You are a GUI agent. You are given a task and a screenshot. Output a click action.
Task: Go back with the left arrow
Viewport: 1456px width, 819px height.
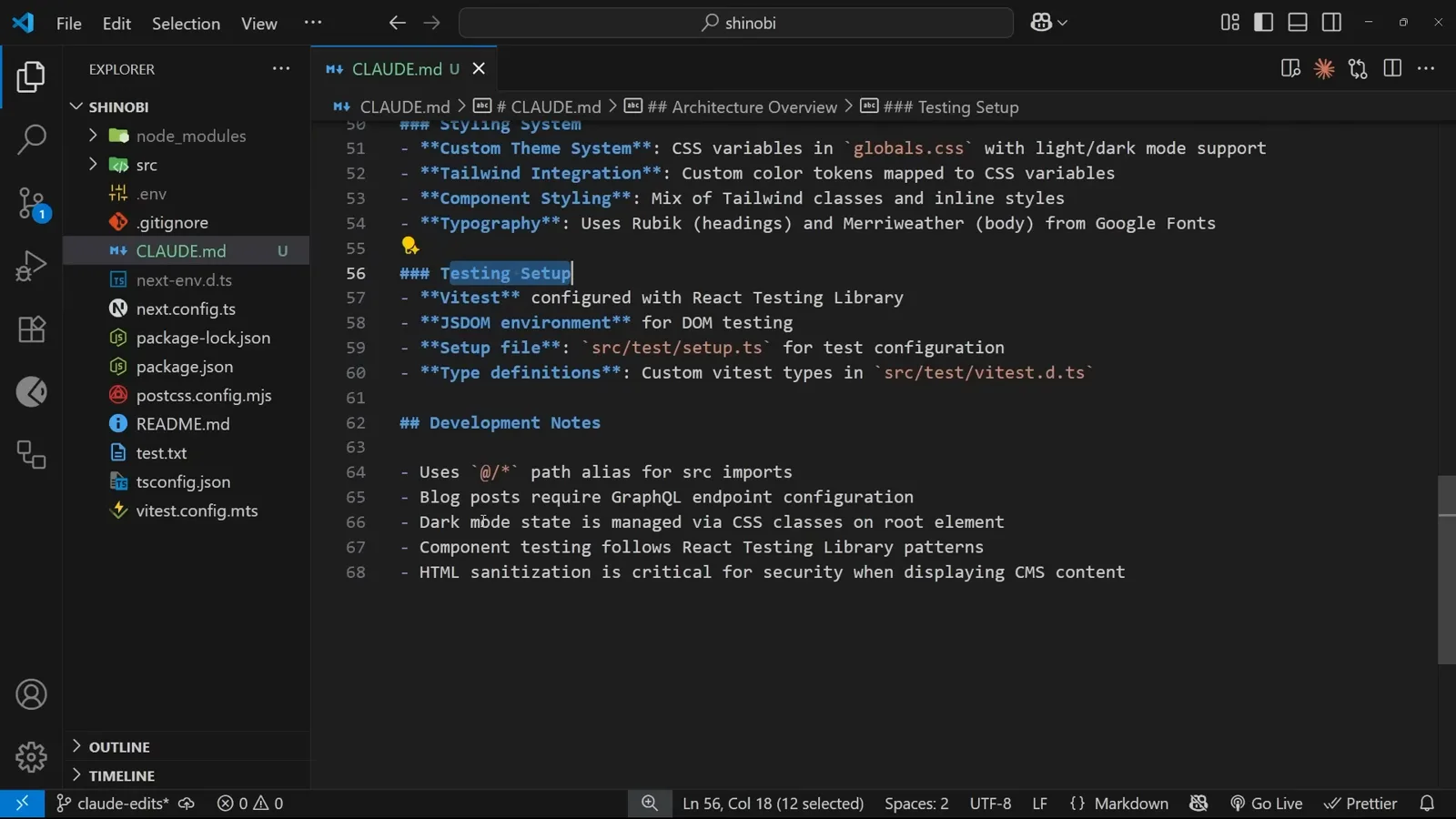point(397,23)
